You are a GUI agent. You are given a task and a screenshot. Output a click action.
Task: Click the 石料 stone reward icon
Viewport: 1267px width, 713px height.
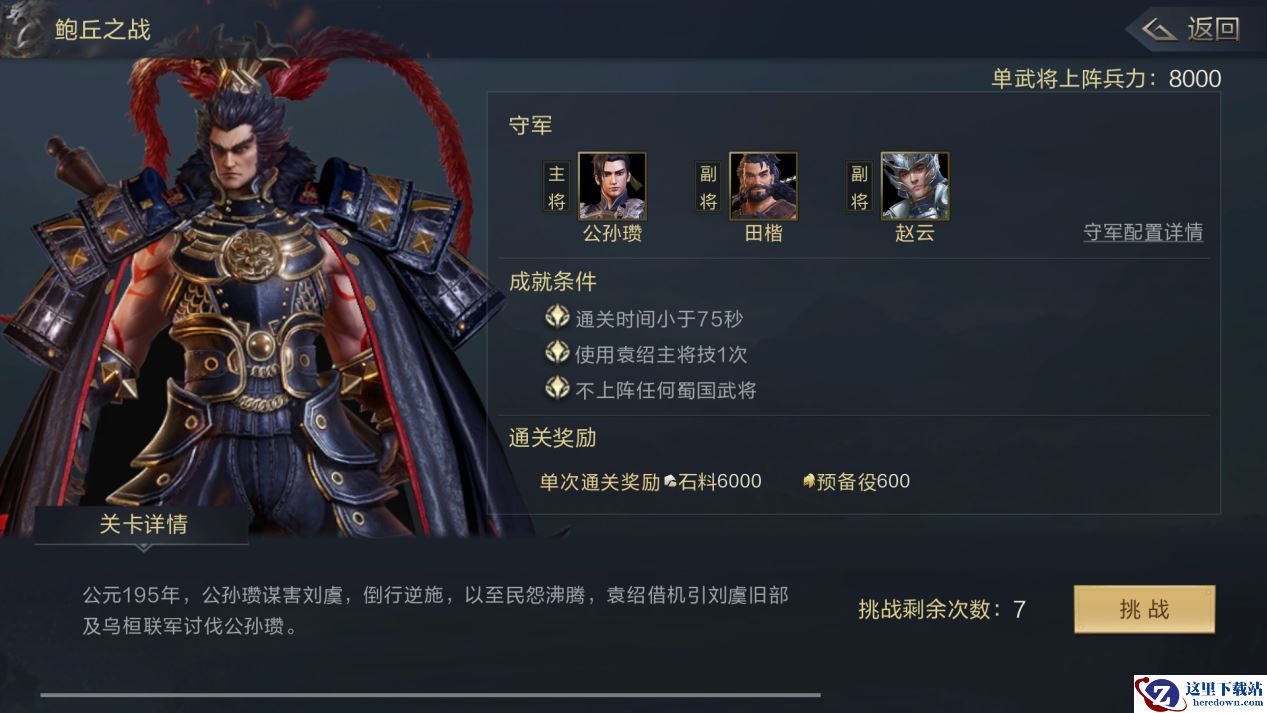pyautogui.click(x=671, y=482)
